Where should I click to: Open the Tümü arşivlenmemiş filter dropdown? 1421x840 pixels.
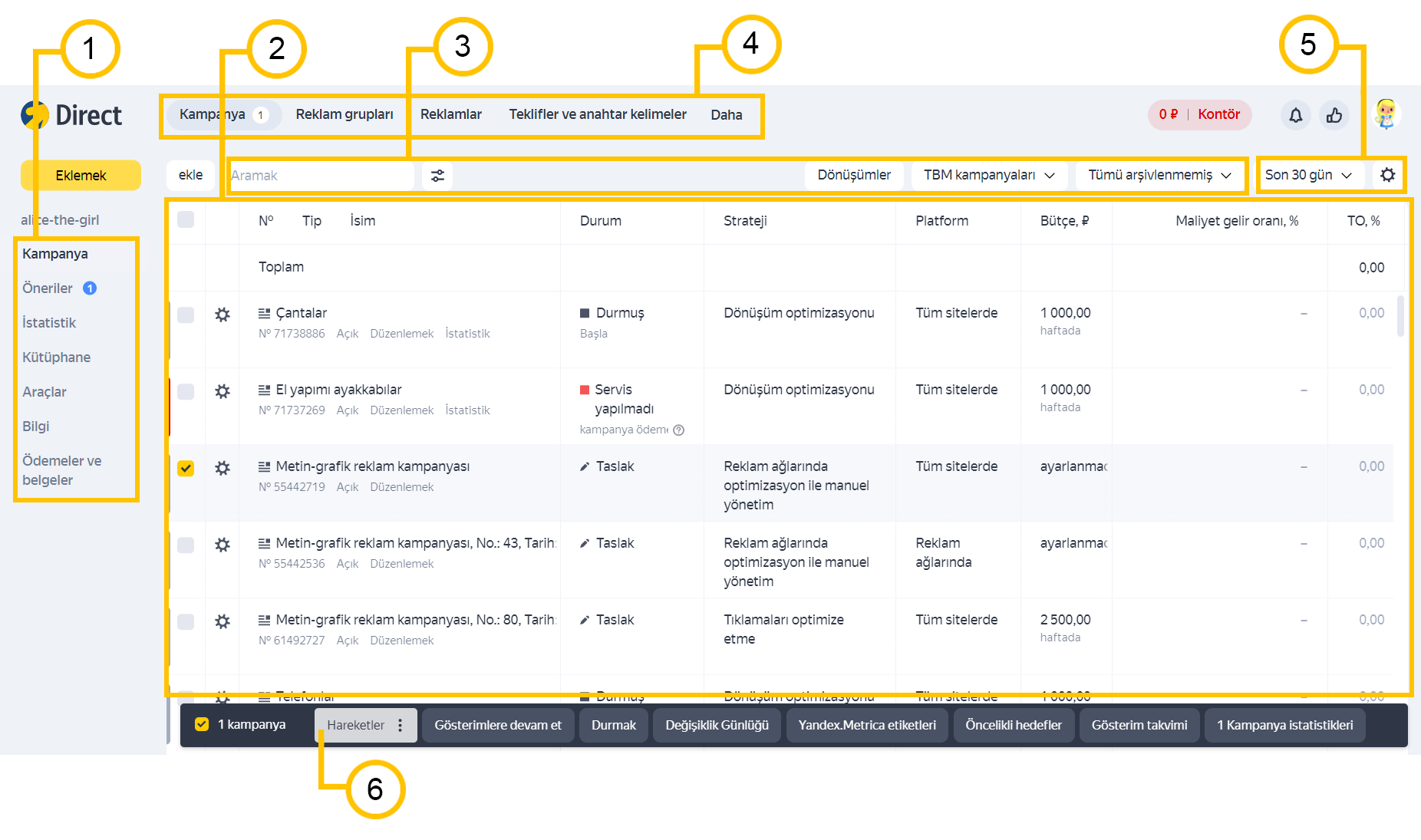pyautogui.click(x=1159, y=175)
